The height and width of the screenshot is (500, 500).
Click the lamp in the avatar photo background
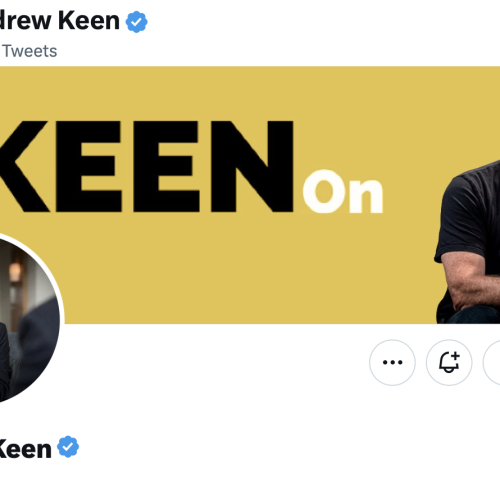pyautogui.click(x=15, y=272)
